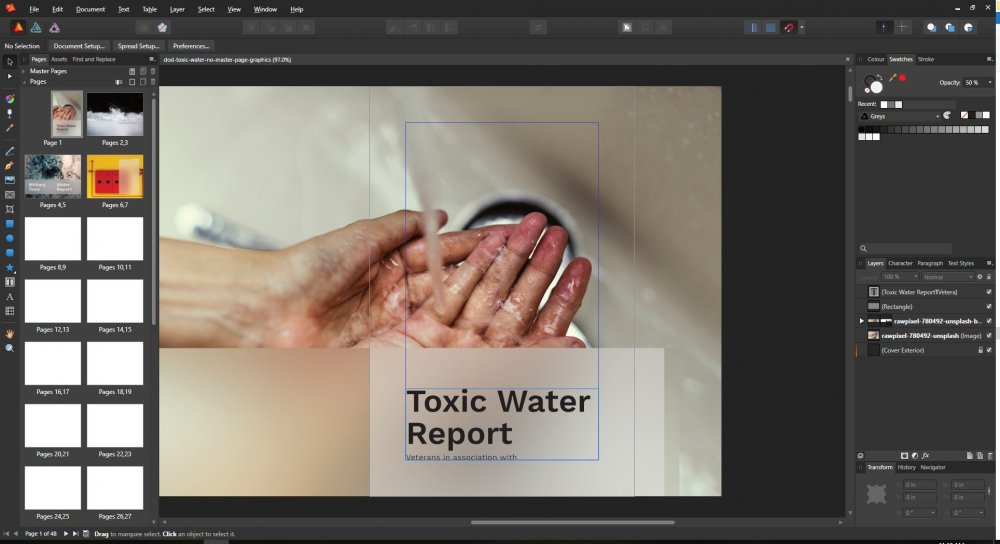Click the colour picker eyedropper in Swatches

(893, 76)
